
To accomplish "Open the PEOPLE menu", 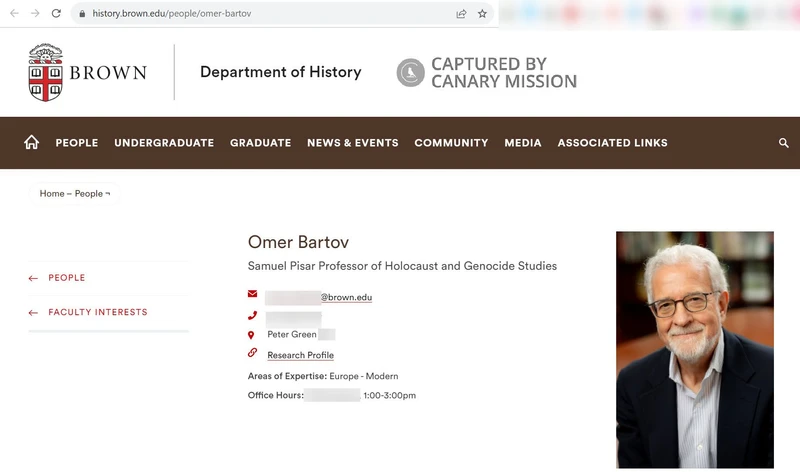I will coord(77,143).
